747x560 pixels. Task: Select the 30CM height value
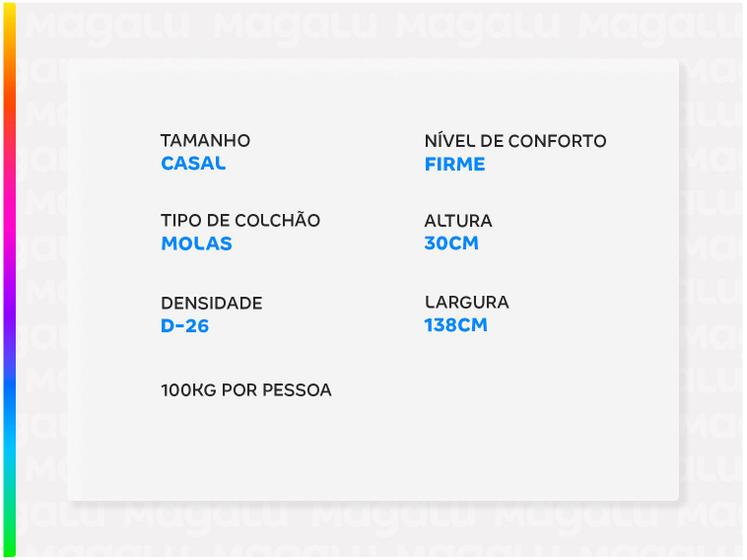pyautogui.click(x=451, y=244)
